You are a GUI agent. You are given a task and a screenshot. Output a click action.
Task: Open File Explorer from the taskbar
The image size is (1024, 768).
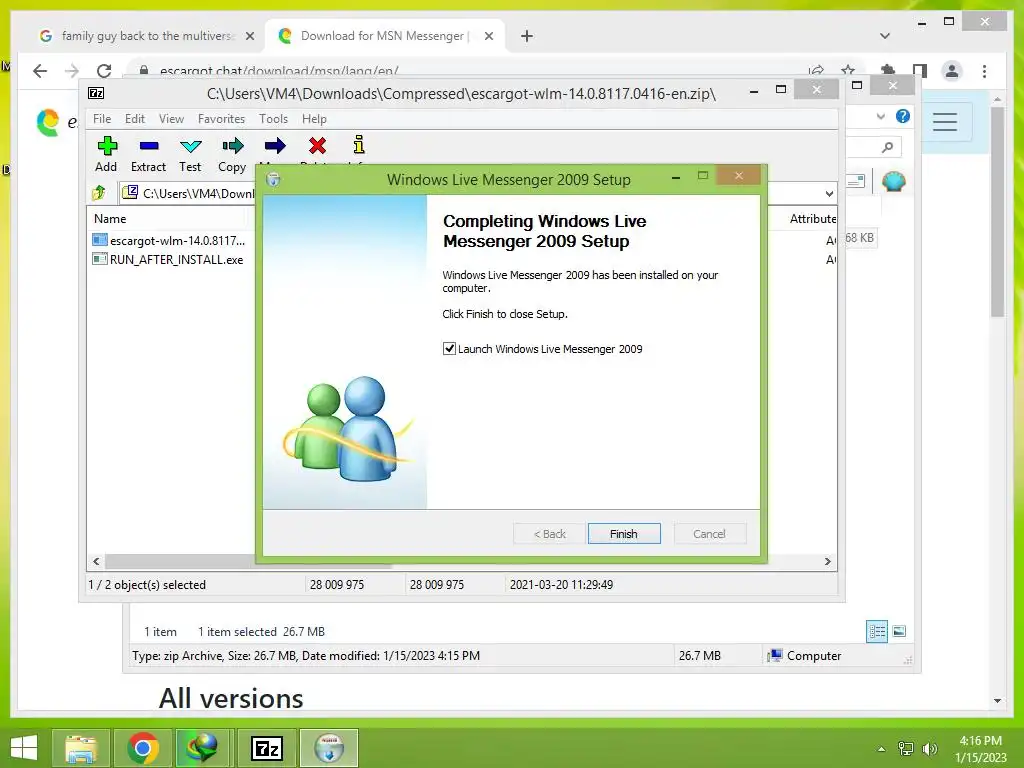coord(80,748)
